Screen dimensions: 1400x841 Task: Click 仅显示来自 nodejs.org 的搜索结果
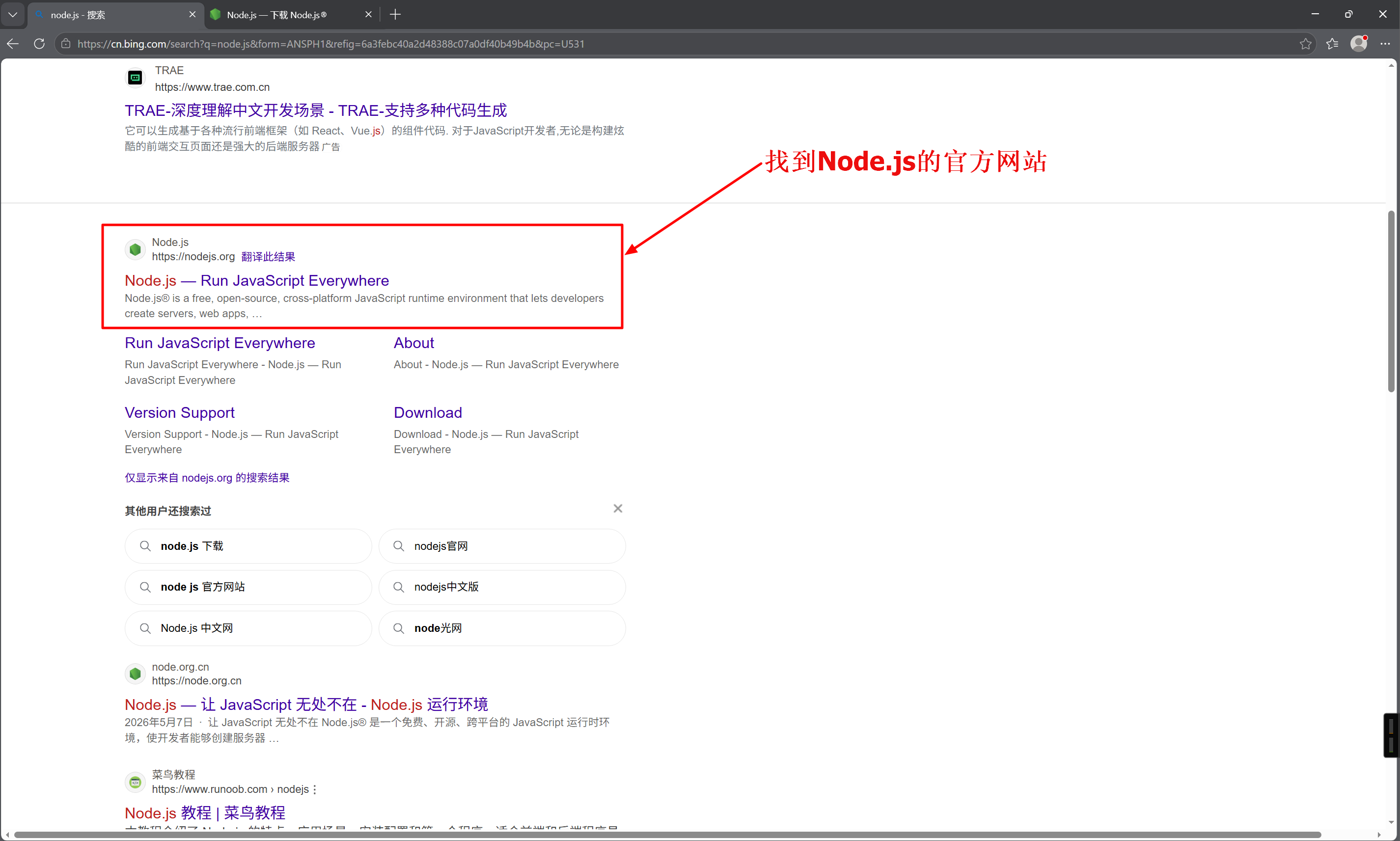click(x=207, y=478)
